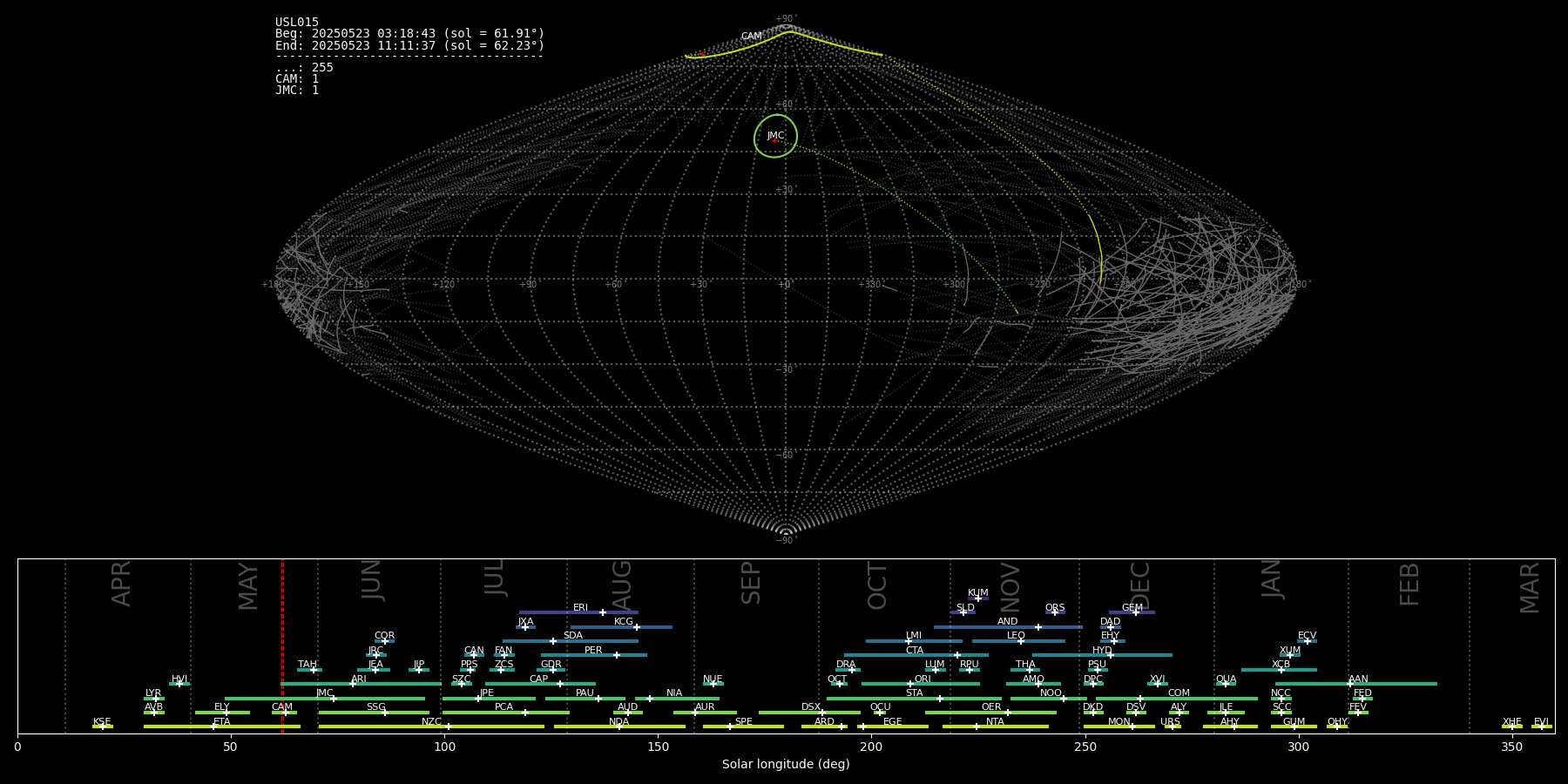Click the NTA shower label
Image resolution: width=1568 pixels, height=784 pixels.
click(995, 721)
